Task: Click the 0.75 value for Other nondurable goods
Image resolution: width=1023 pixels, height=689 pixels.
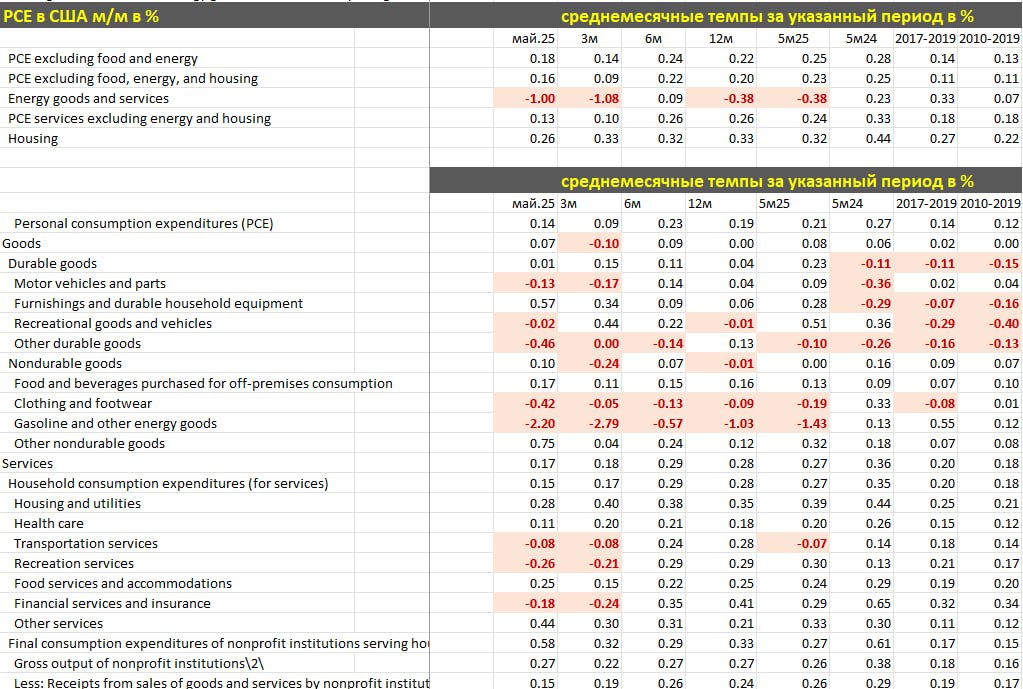Action: click(x=541, y=444)
